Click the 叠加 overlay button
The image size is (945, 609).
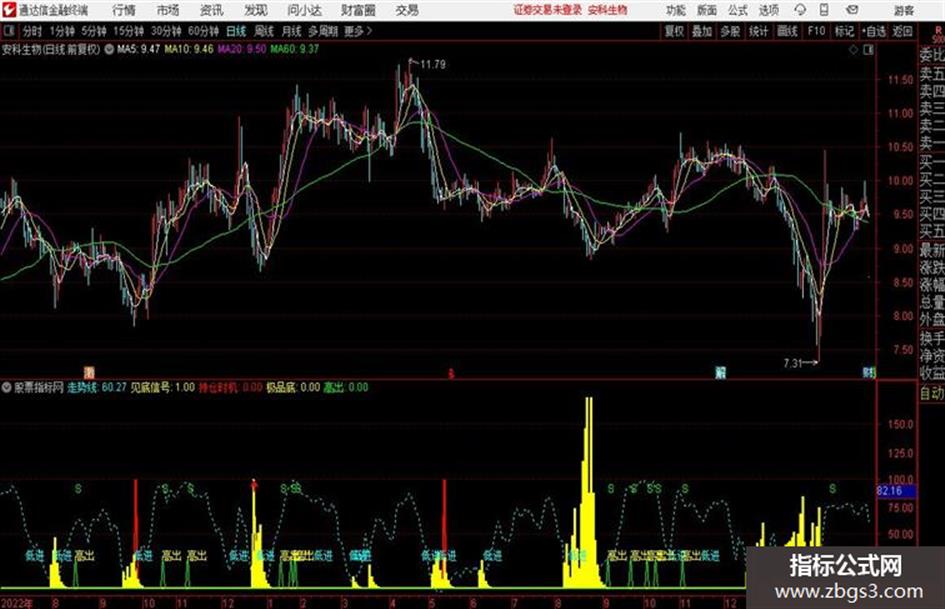click(x=702, y=31)
